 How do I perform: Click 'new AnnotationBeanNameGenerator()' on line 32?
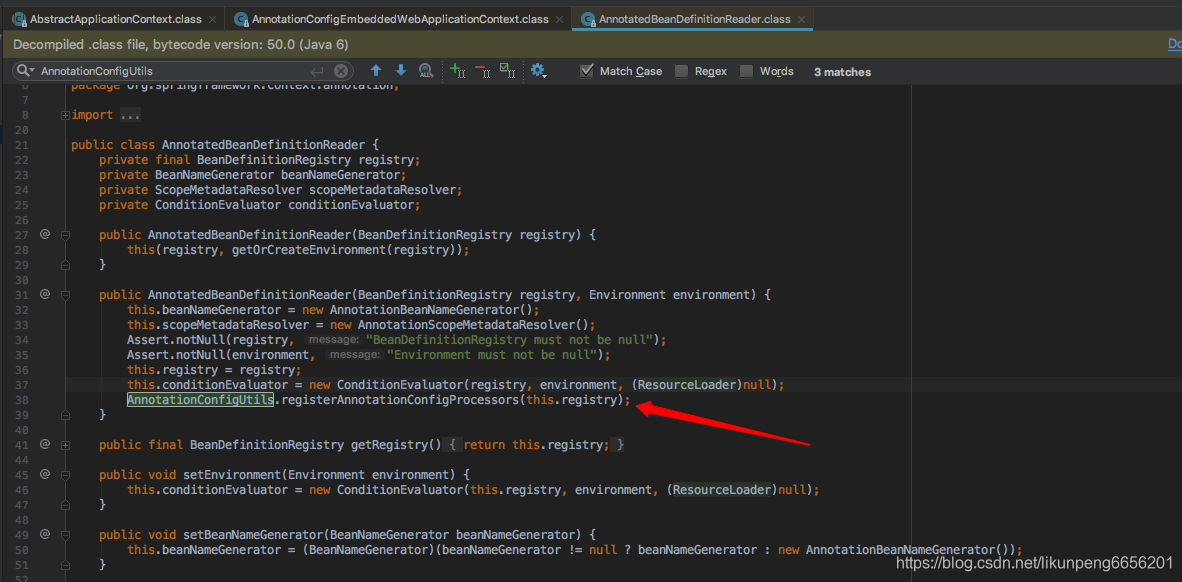click(x=418, y=310)
